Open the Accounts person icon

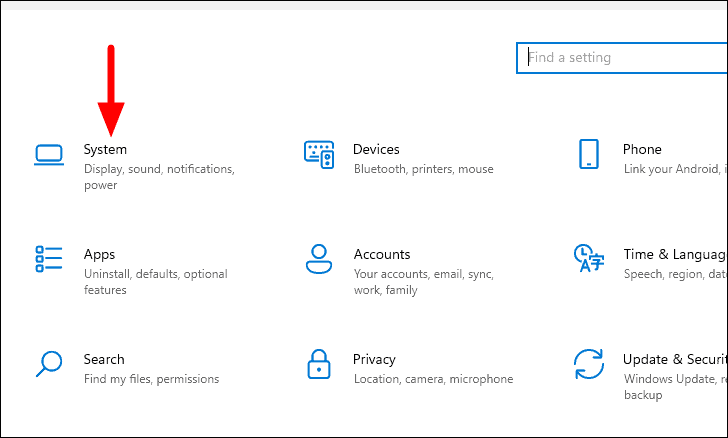(318, 259)
